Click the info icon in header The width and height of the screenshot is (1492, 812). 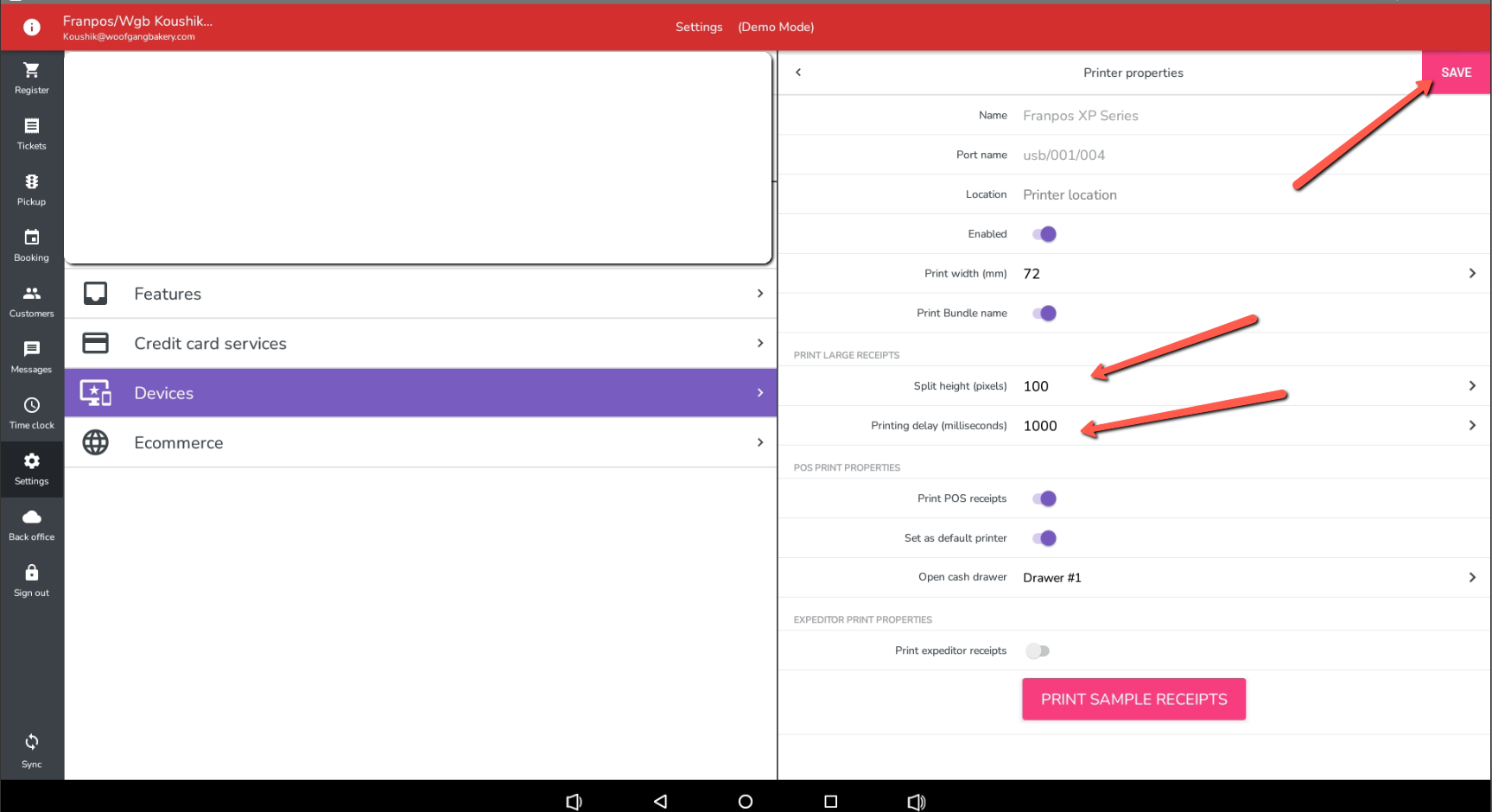pyautogui.click(x=32, y=28)
